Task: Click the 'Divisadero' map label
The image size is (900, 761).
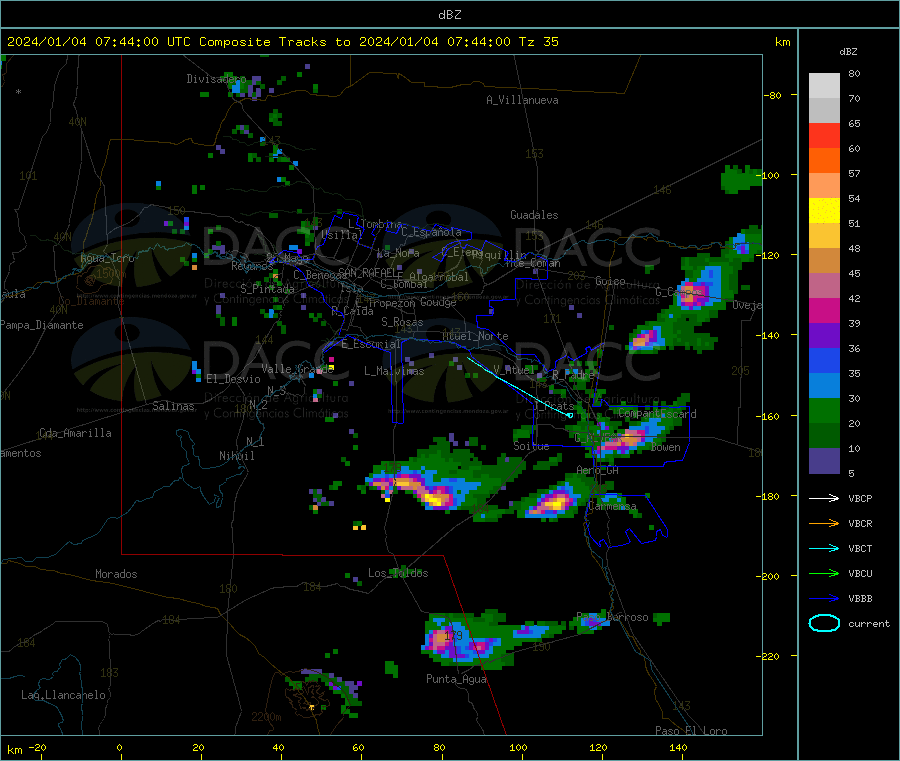Action: pos(216,79)
